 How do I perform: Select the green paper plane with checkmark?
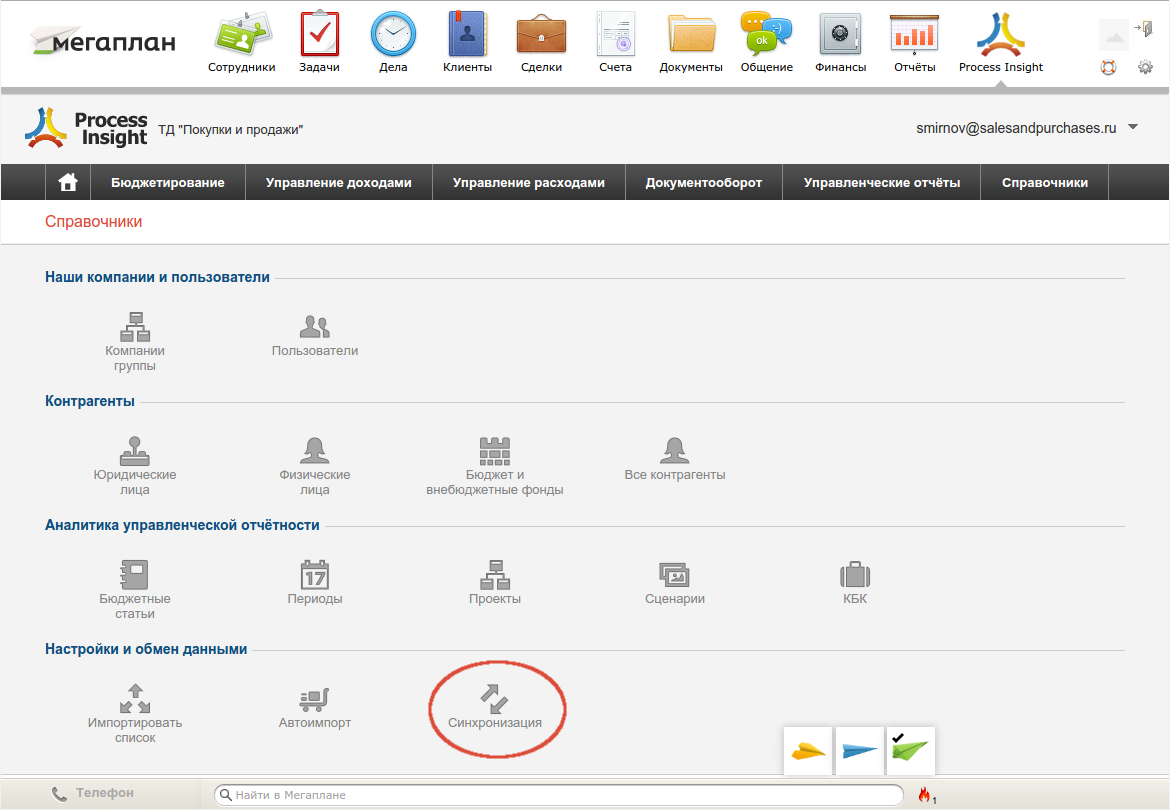[911, 750]
